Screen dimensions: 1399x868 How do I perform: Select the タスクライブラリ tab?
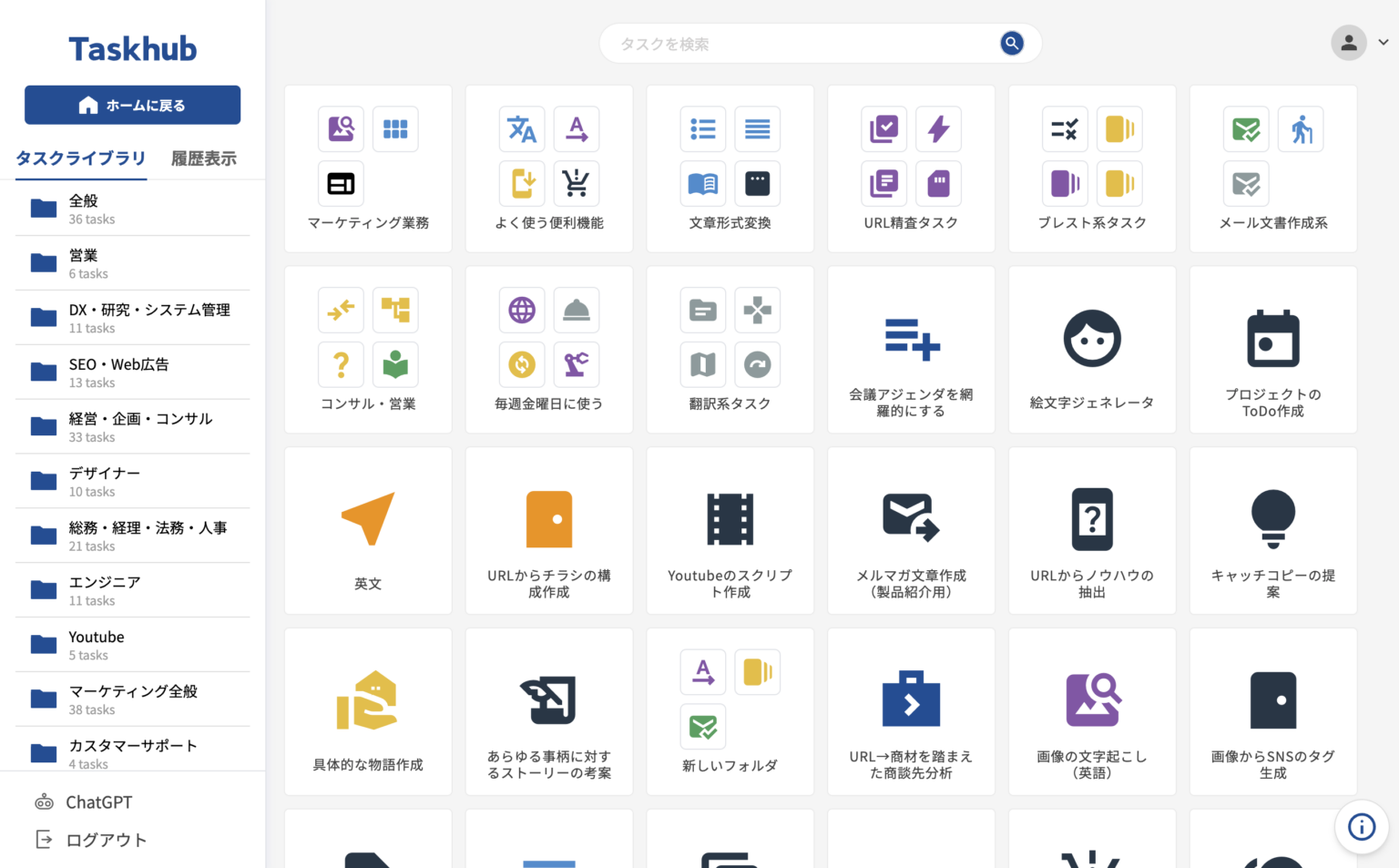80,158
